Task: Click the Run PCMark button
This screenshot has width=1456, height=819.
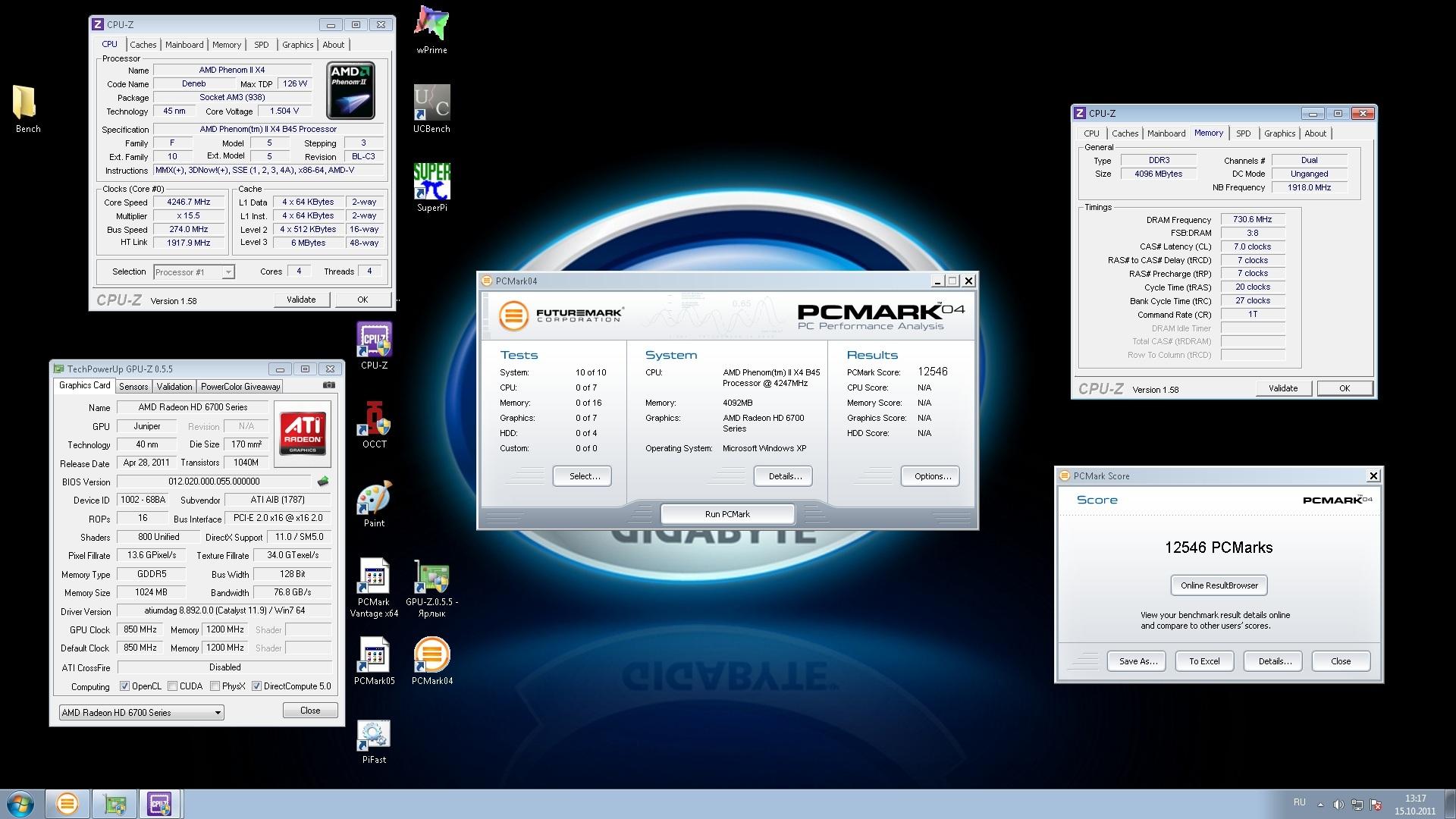Action: (728, 514)
